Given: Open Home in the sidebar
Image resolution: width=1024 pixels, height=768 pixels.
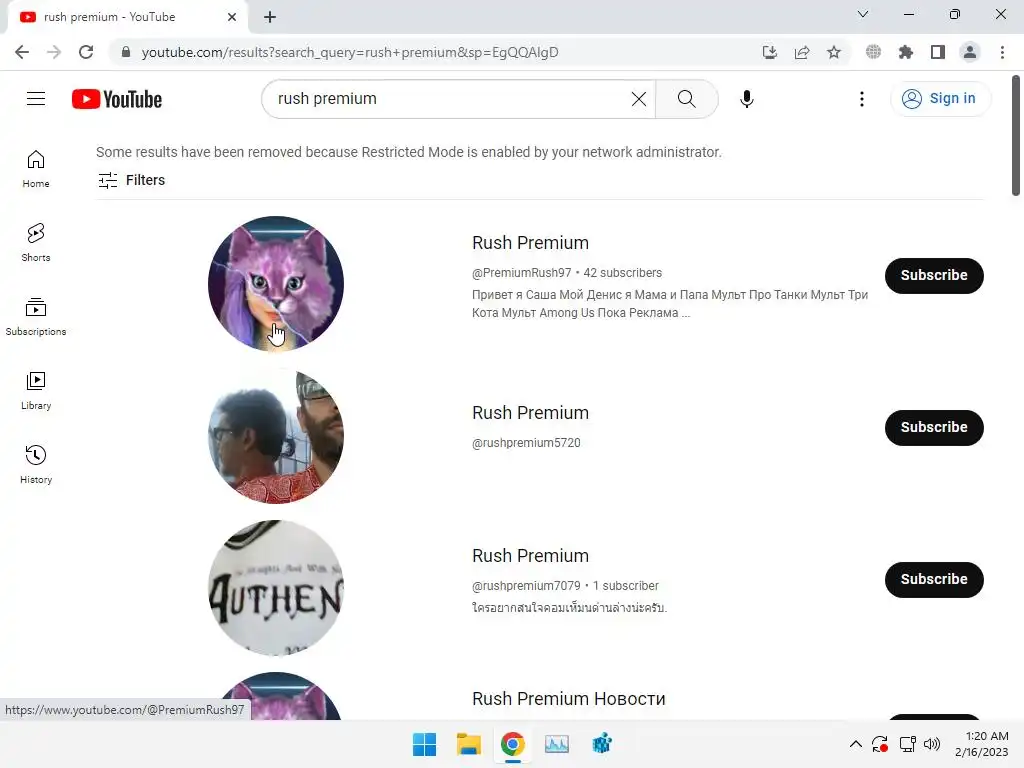Looking at the screenshot, I should (x=36, y=168).
